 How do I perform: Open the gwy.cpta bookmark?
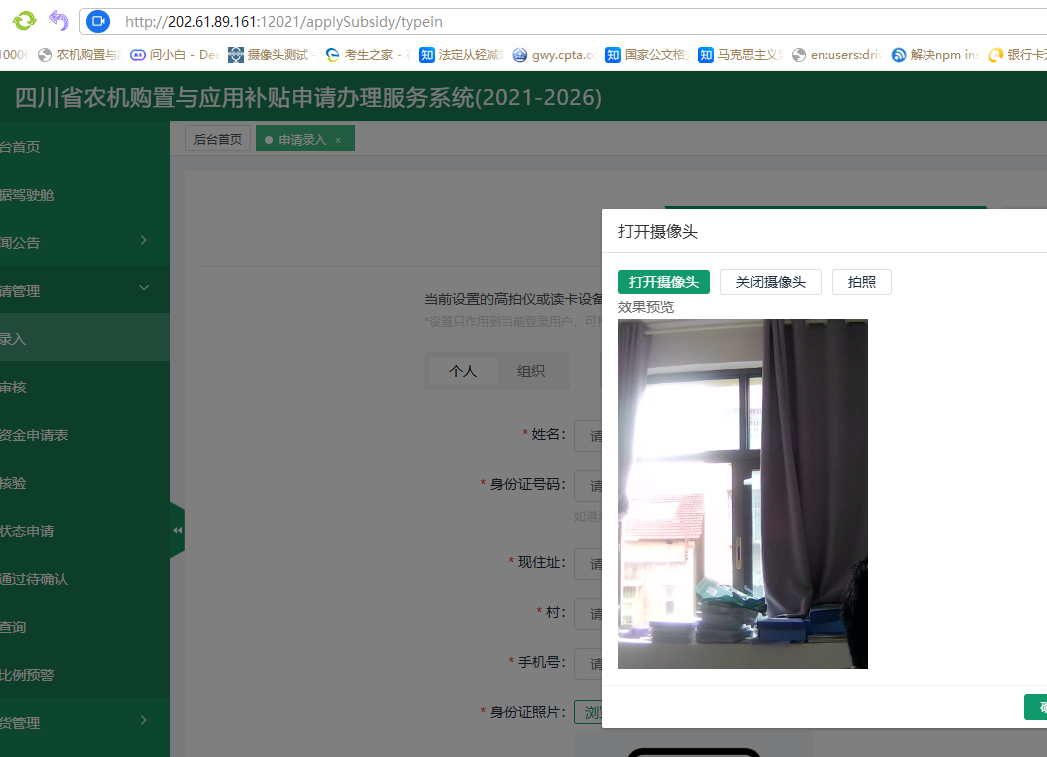[554, 55]
